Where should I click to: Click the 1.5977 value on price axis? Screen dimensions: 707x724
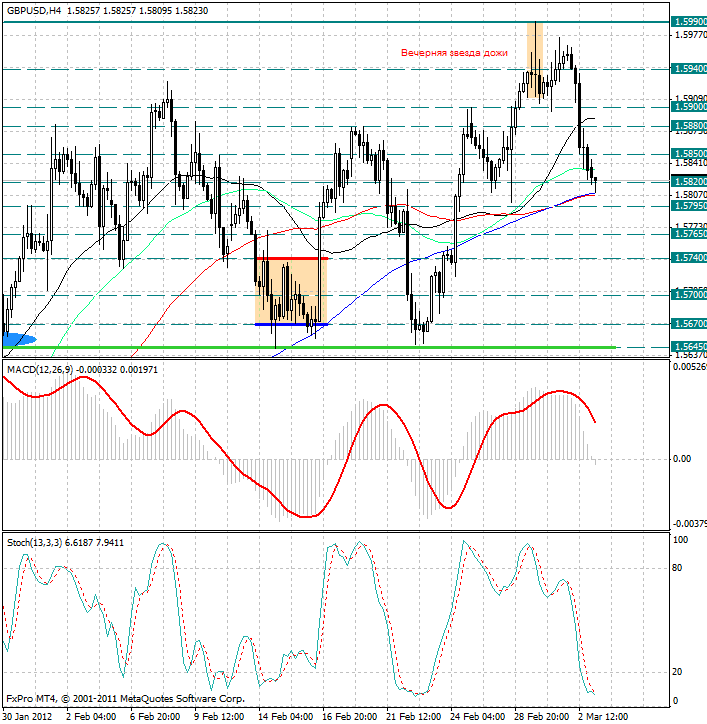tap(690, 35)
